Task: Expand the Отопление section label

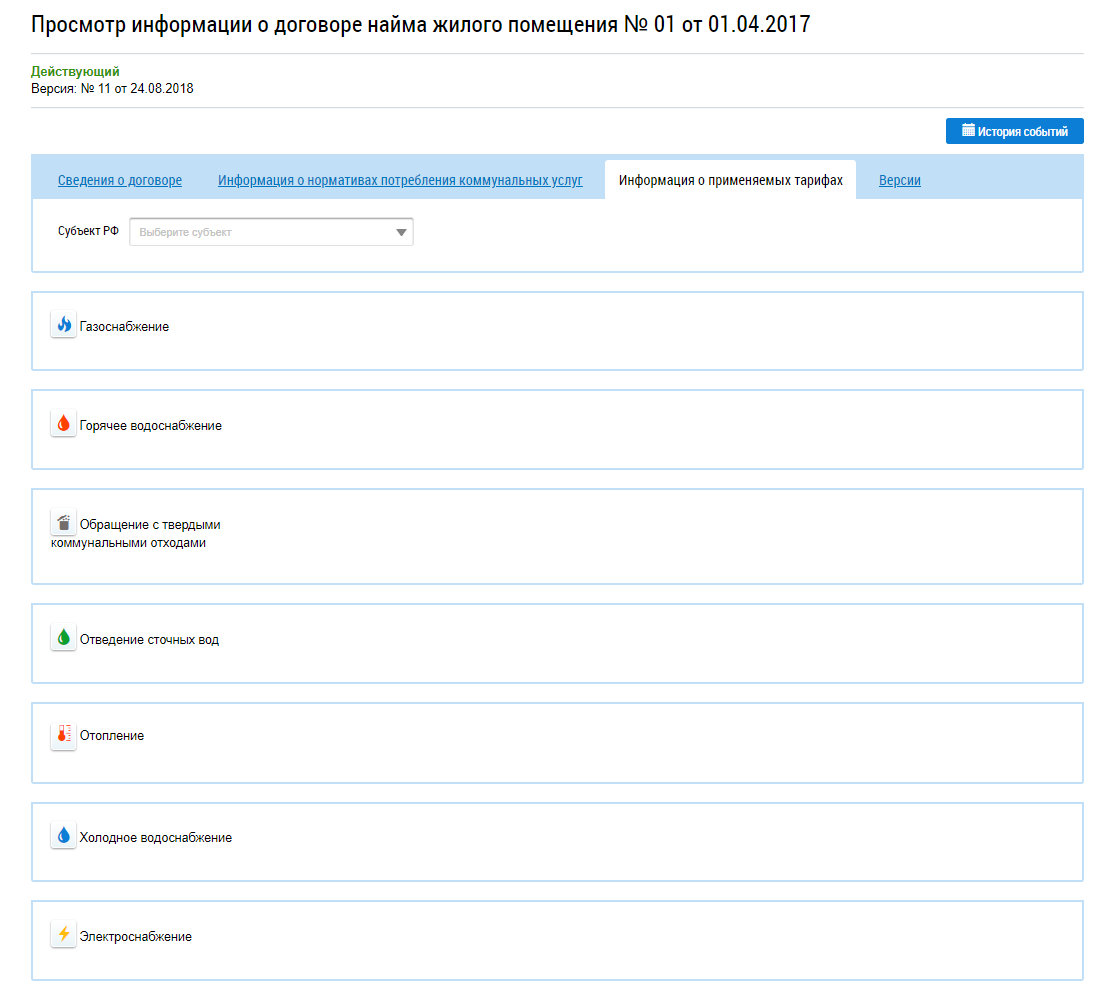Action: [x=112, y=736]
